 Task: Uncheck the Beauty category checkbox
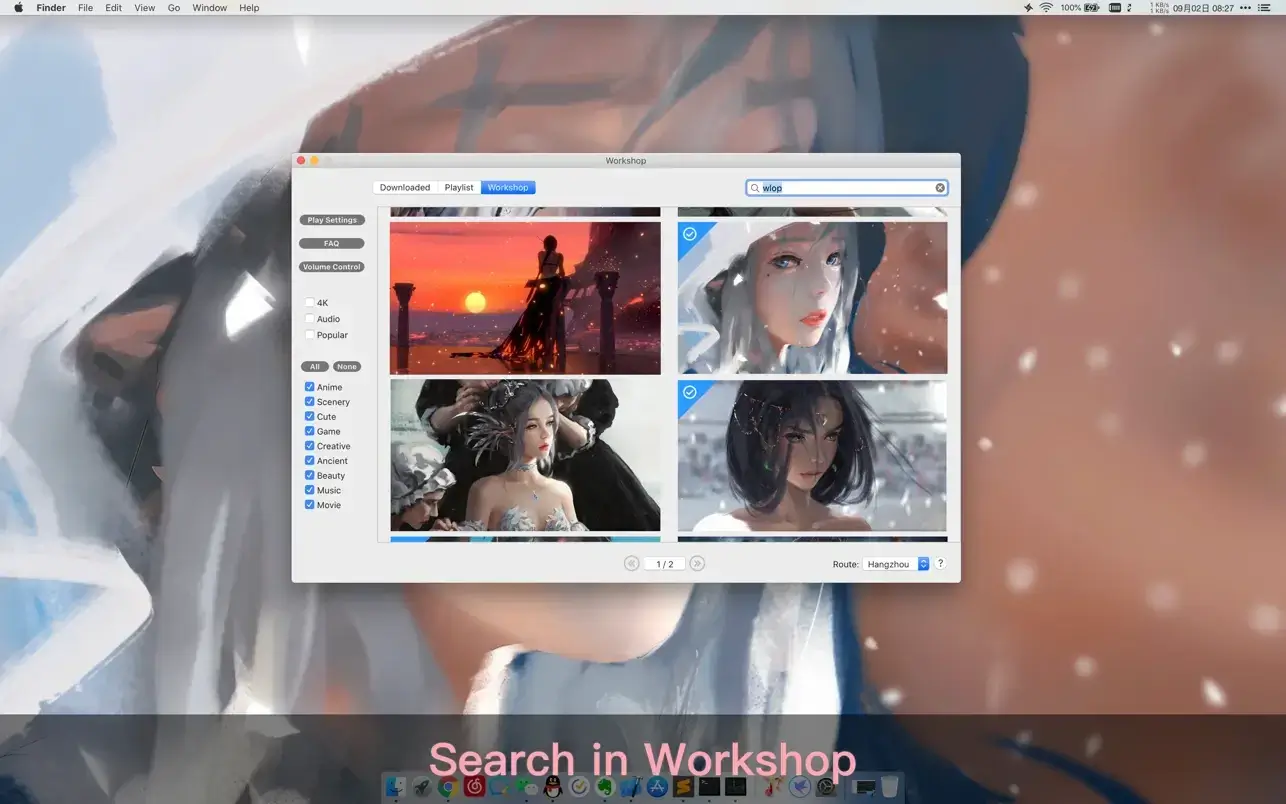(309, 475)
